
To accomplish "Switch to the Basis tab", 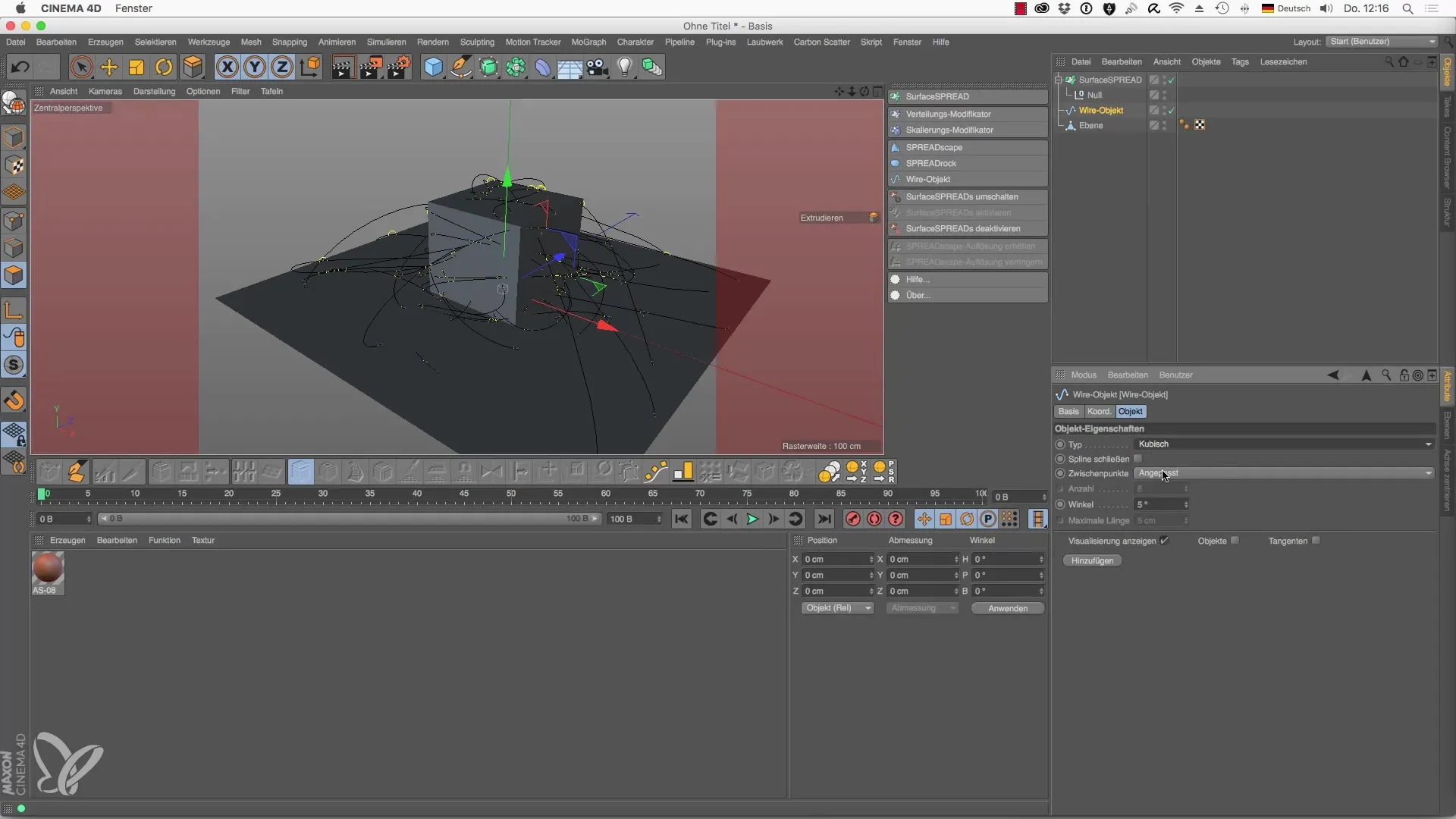I will point(1068,412).
